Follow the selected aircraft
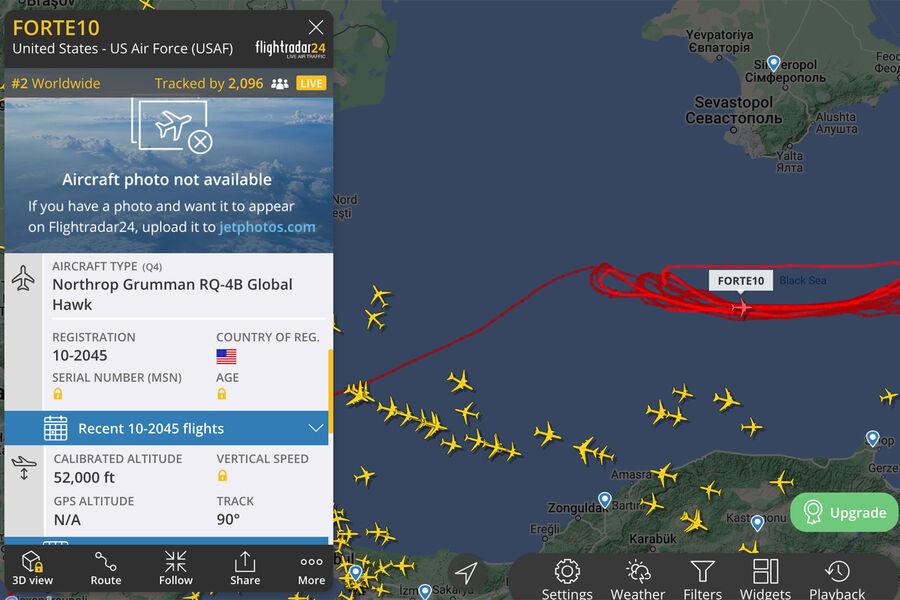Image resolution: width=900 pixels, height=600 pixels. tap(176, 568)
